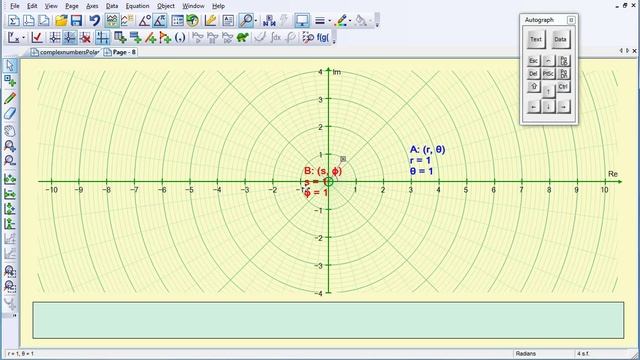
Task: Save the document with the floppy disk icon
Action: [76, 20]
